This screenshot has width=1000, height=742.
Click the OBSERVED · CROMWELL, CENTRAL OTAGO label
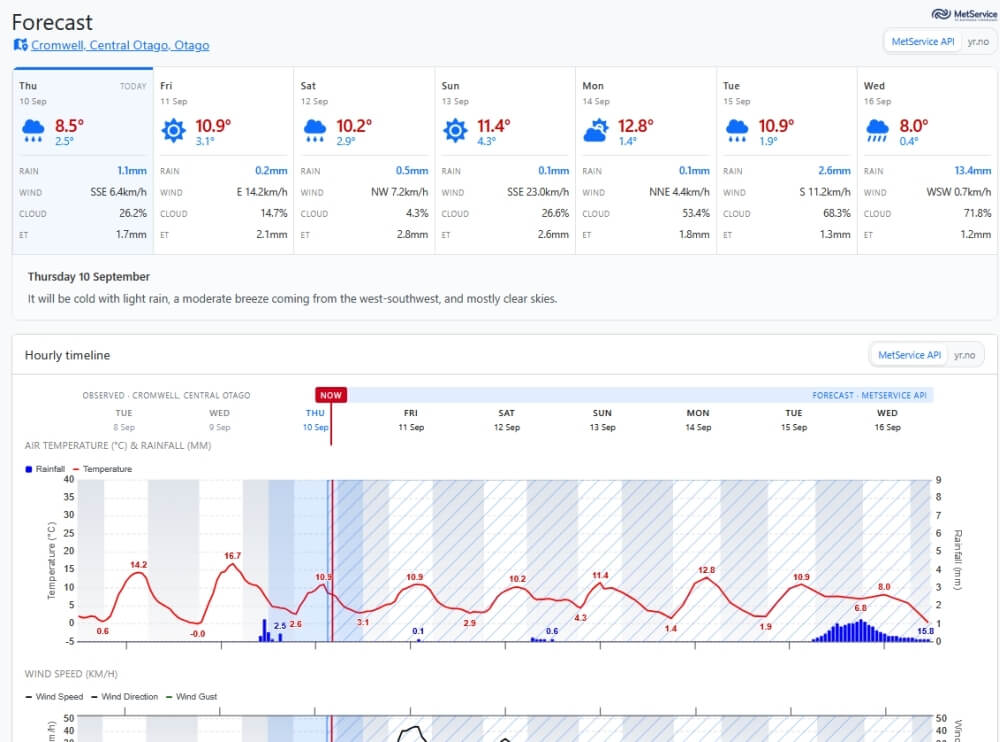click(166, 396)
